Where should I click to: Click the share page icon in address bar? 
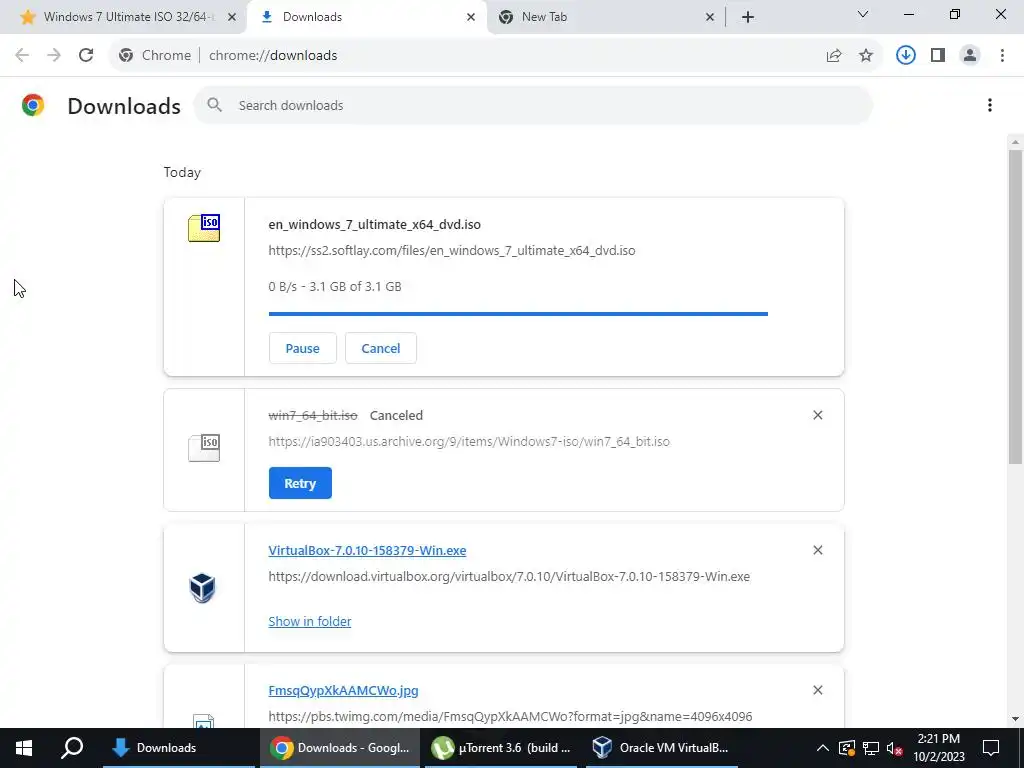click(833, 56)
